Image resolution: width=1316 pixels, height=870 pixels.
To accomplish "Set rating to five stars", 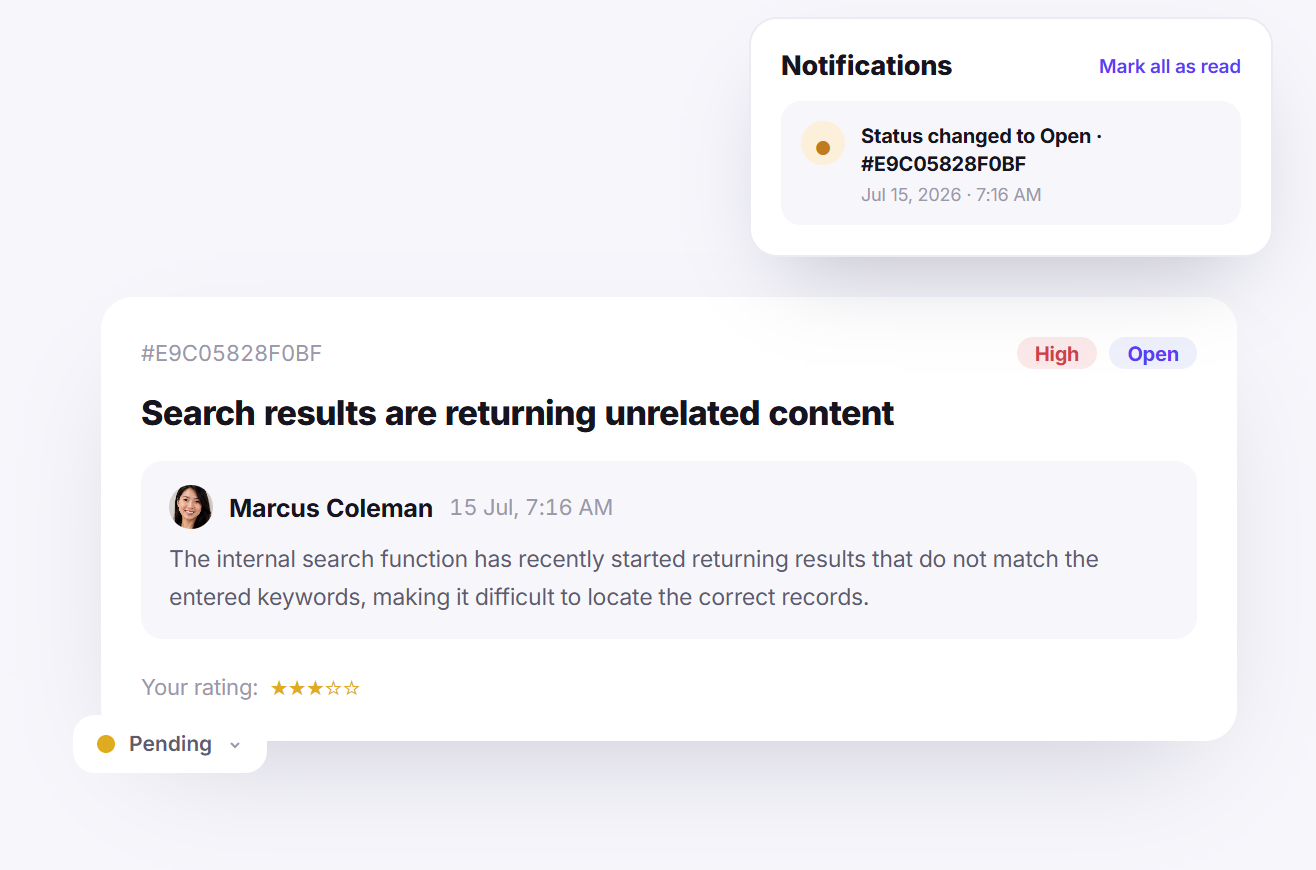I will tap(351, 688).
